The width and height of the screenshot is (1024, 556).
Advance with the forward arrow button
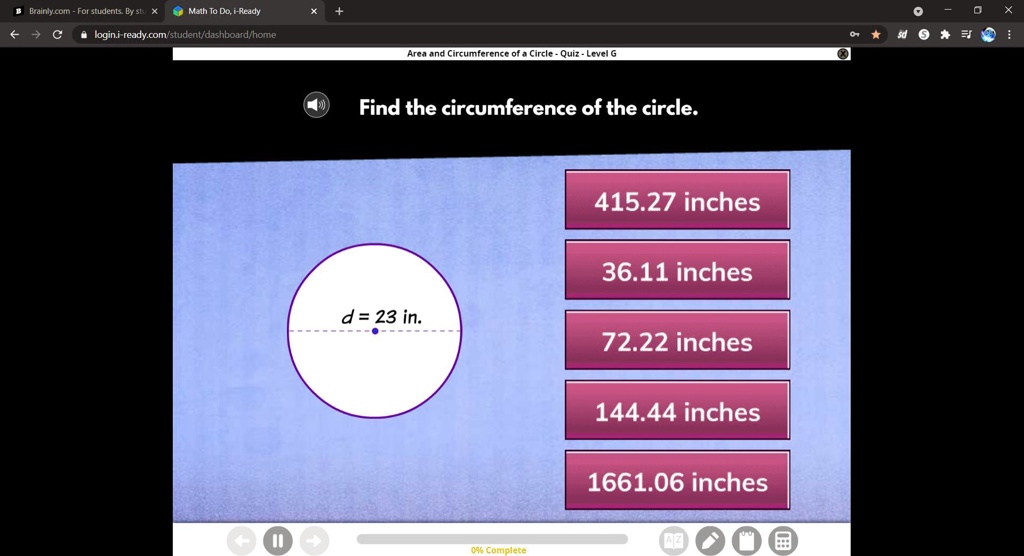click(314, 540)
